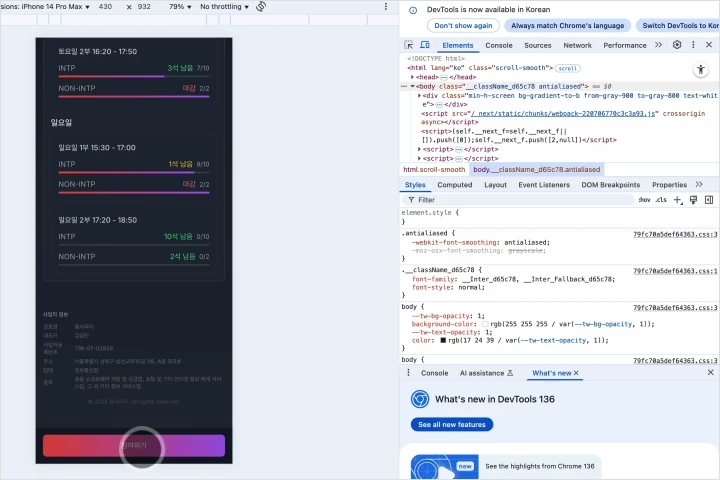Viewport: 720px width, 480px height.
Task: Collapse the body element node
Action: 412,86
